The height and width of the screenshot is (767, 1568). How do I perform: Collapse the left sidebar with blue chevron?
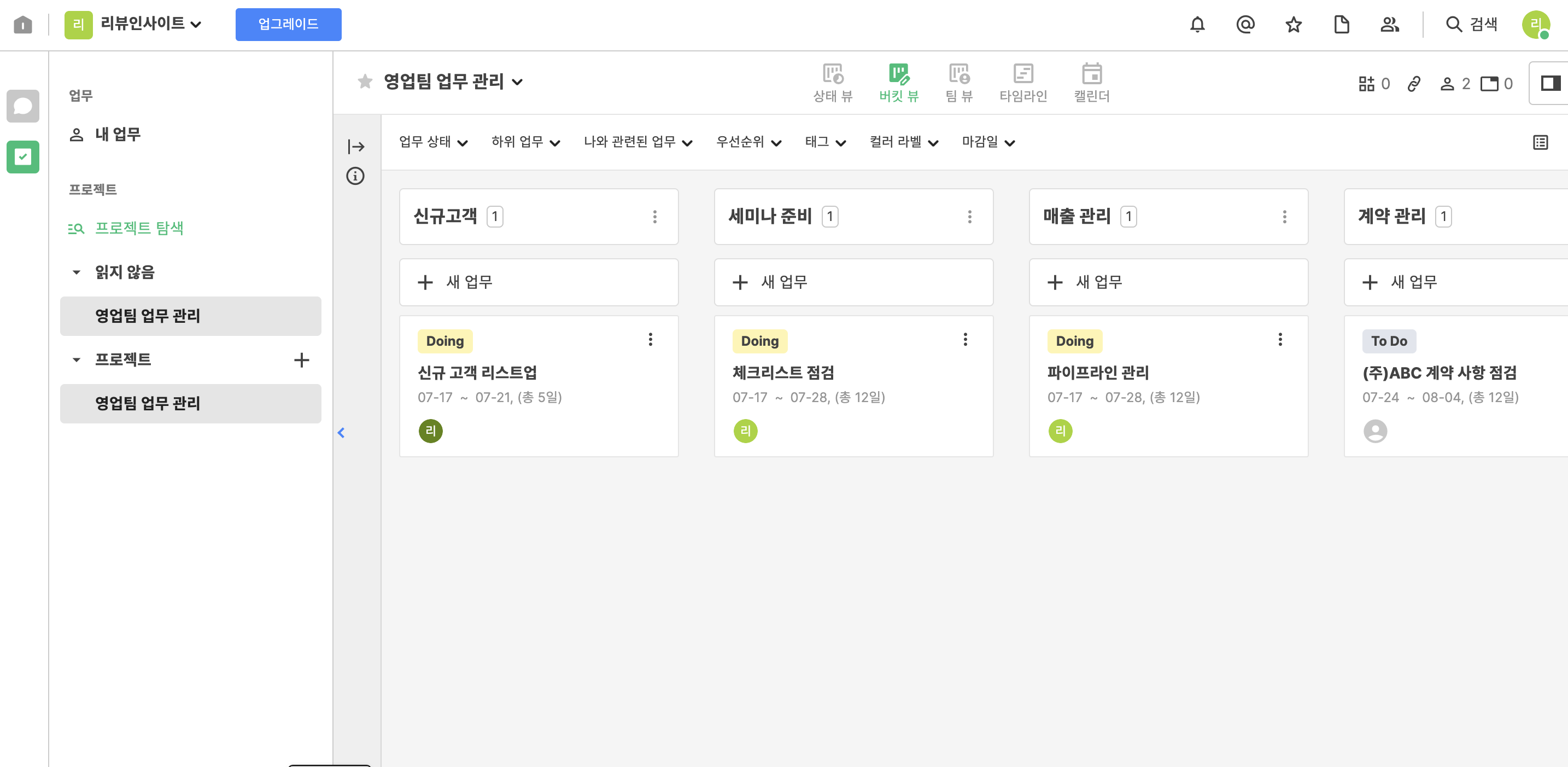tap(341, 433)
